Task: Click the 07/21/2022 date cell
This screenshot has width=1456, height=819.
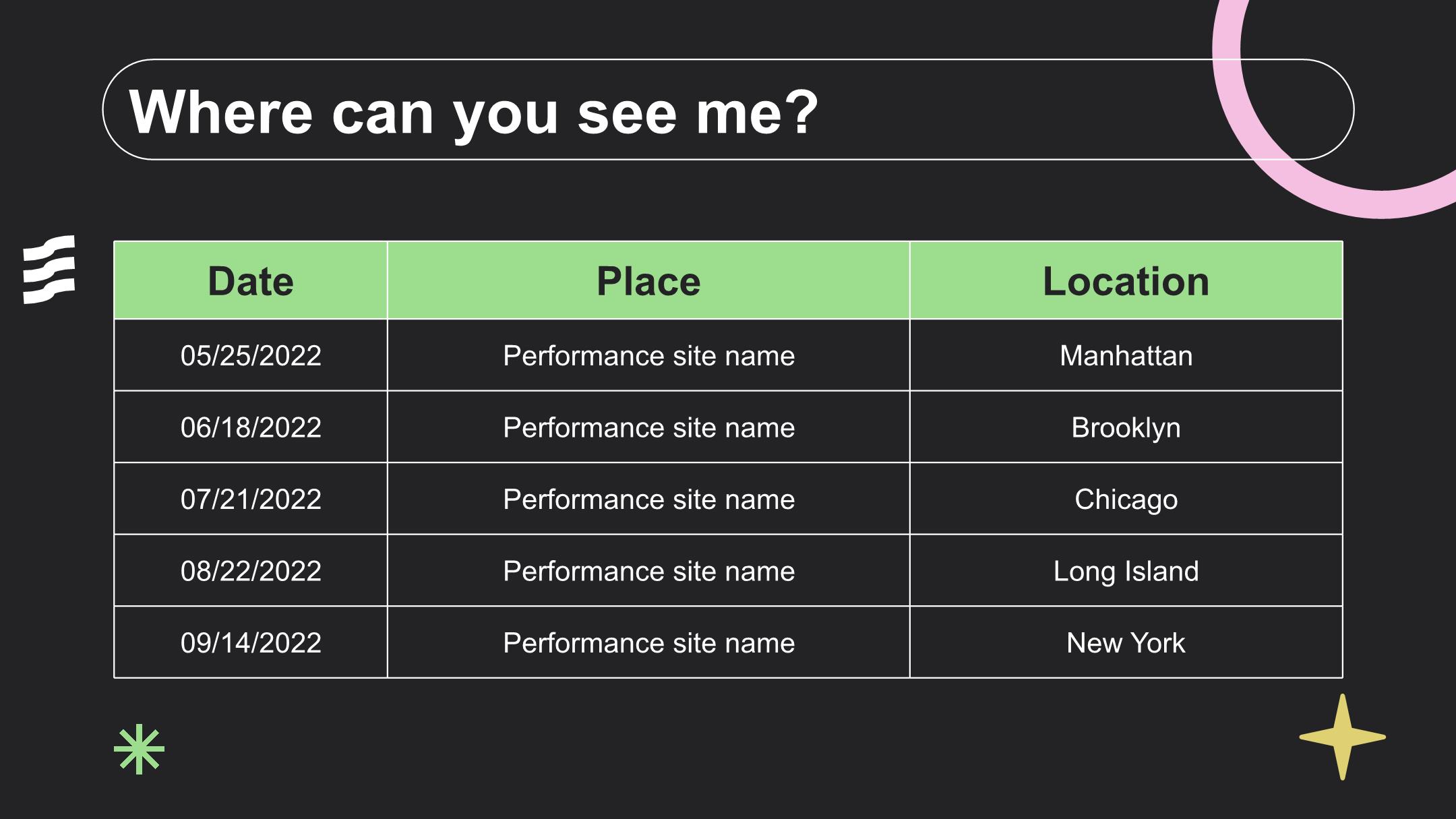Action: (x=251, y=499)
